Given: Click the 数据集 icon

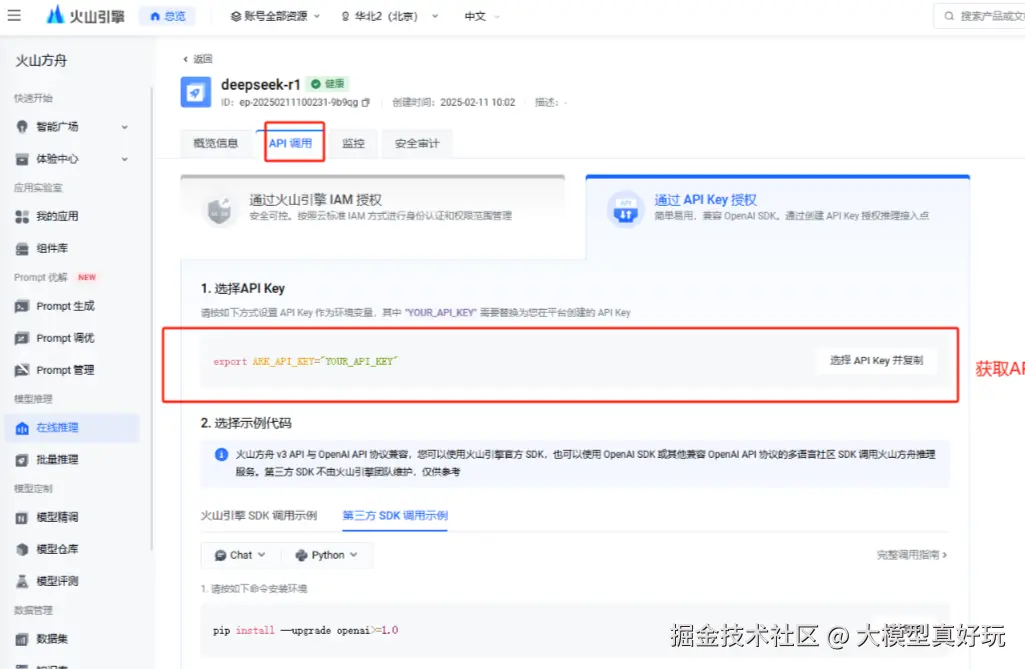Looking at the screenshot, I should coord(22,640).
